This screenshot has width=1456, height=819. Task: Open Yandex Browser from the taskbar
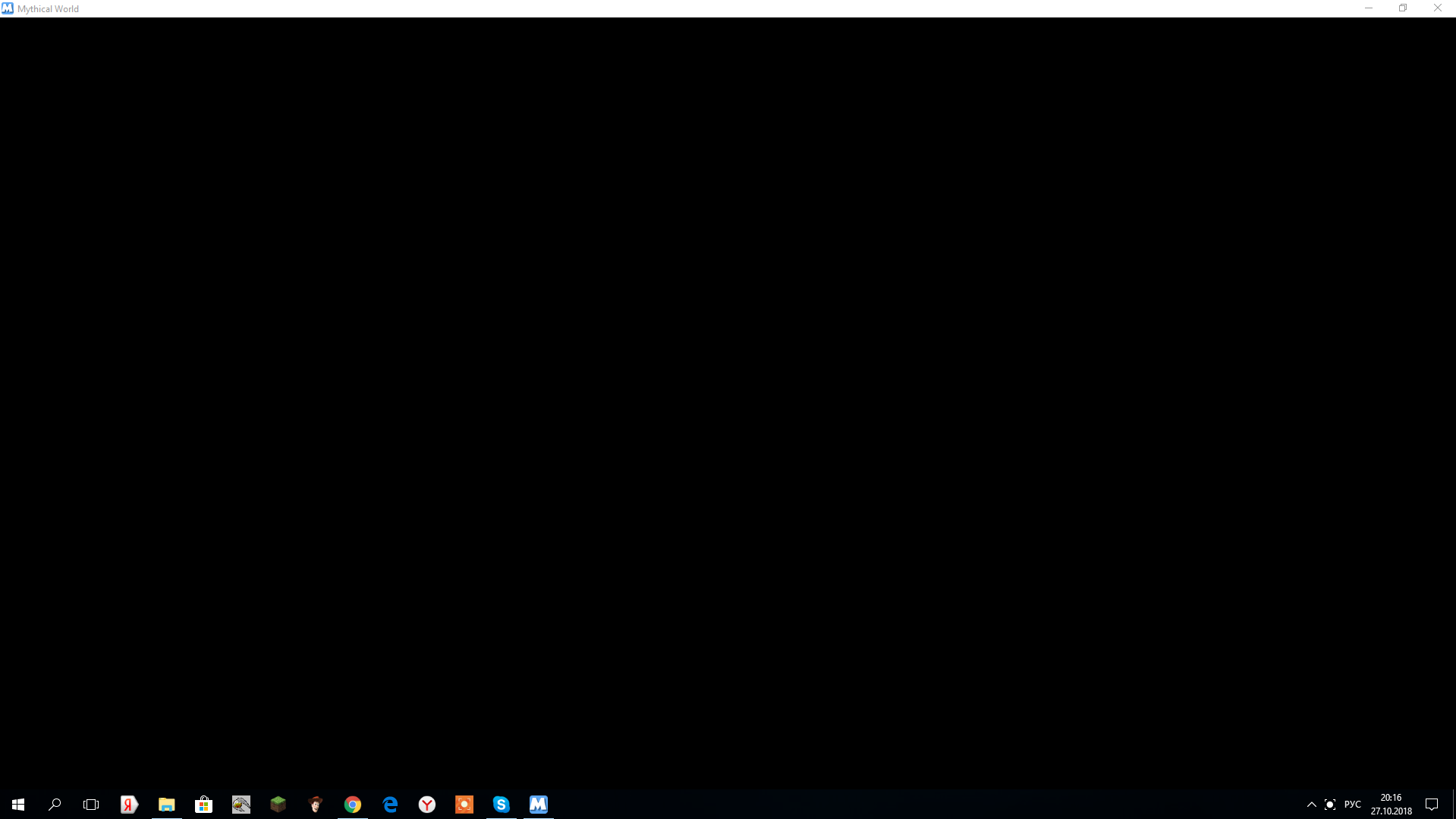click(x=427, y=805)
